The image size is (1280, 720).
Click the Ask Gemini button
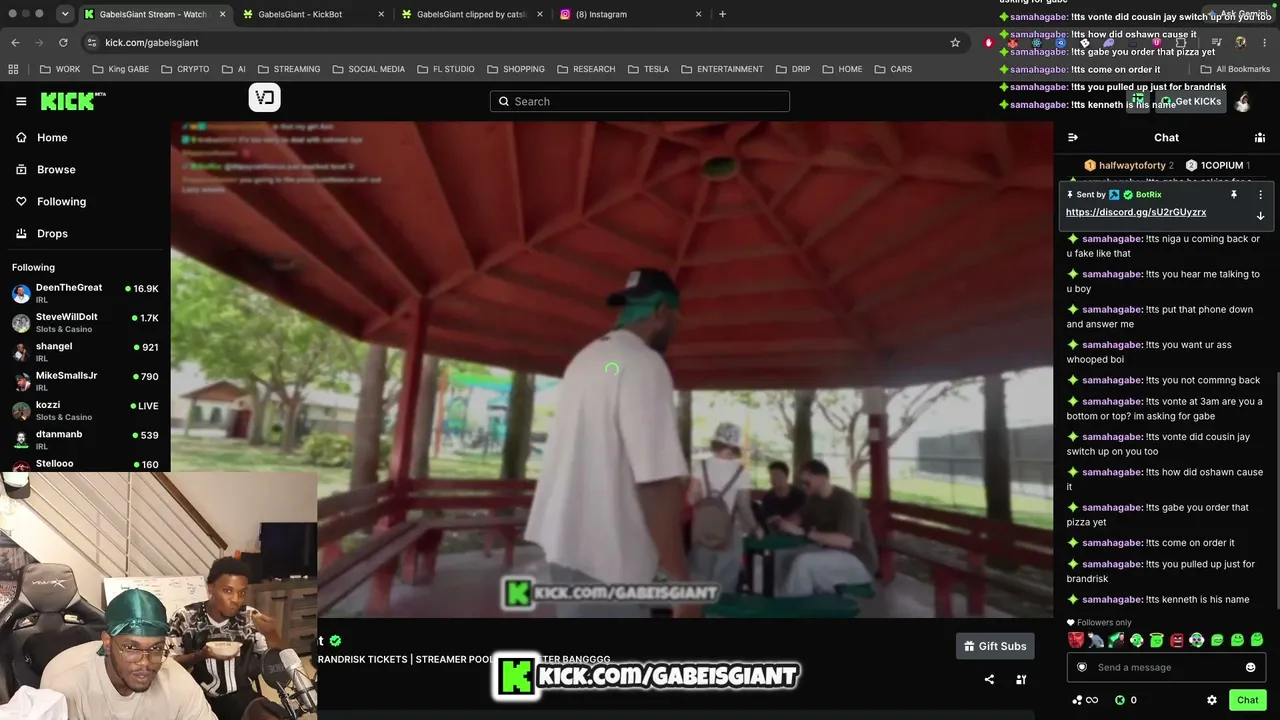pos(1238,14)
